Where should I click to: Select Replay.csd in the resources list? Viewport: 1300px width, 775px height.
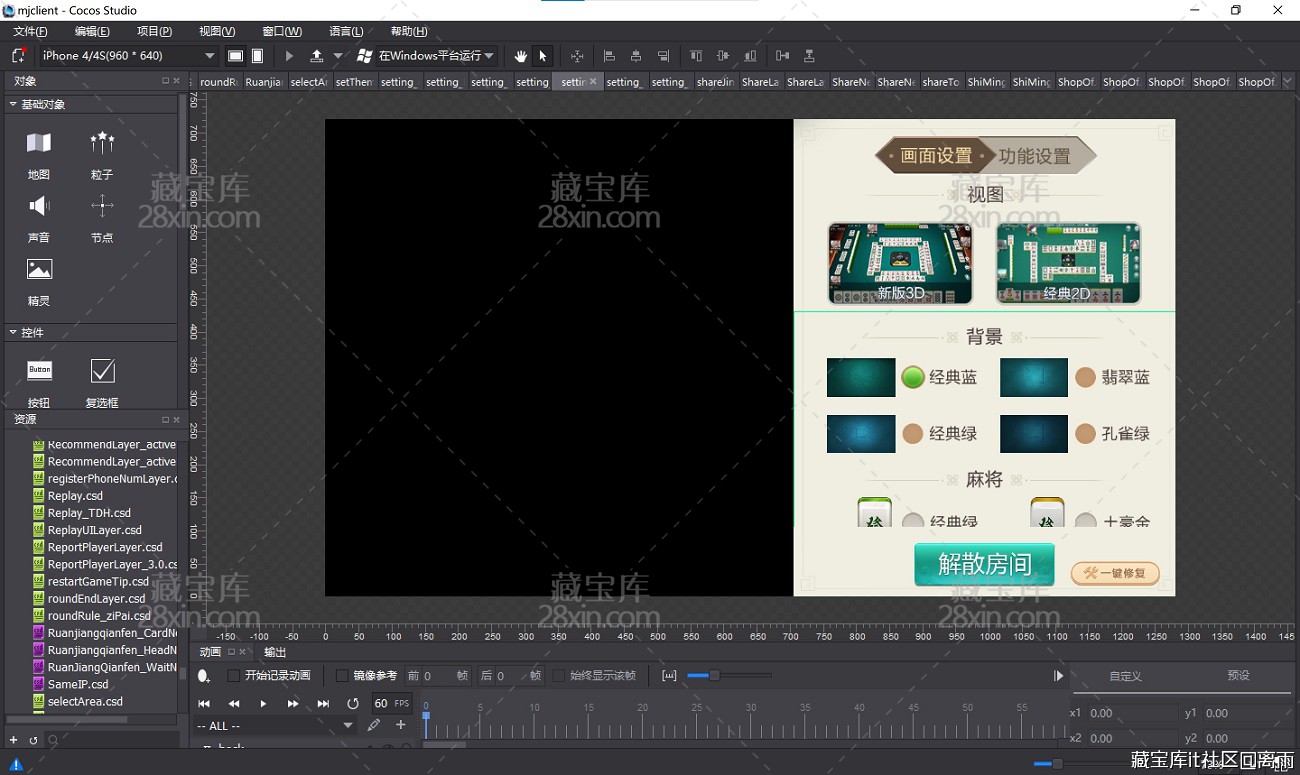point(75,495)
